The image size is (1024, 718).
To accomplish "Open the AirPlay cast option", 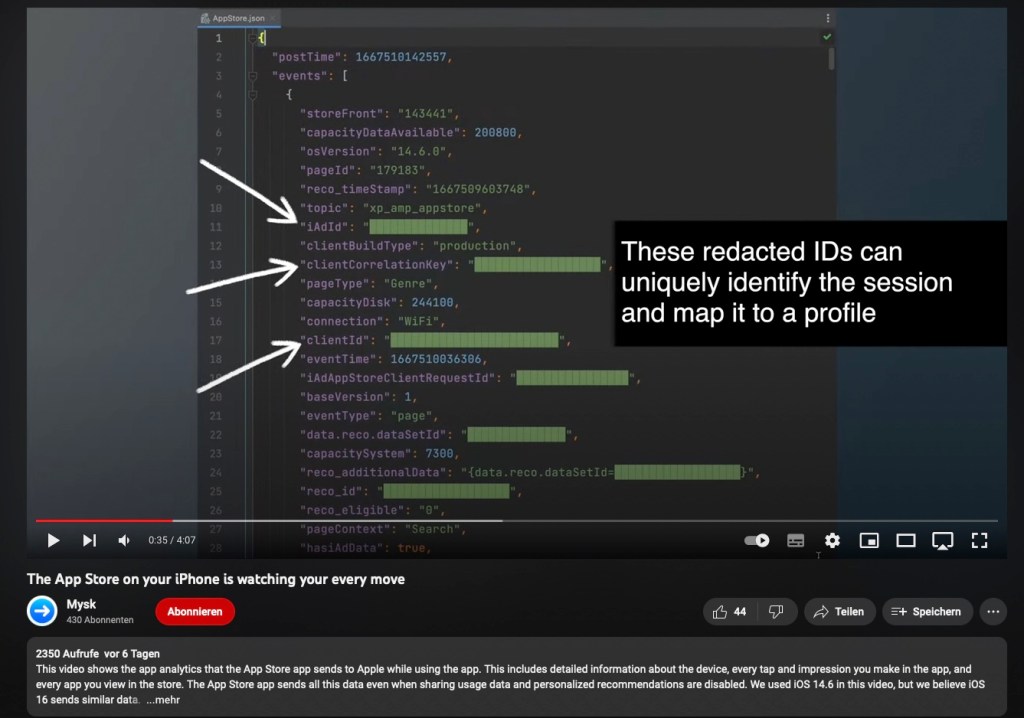I will click(942, 541).
